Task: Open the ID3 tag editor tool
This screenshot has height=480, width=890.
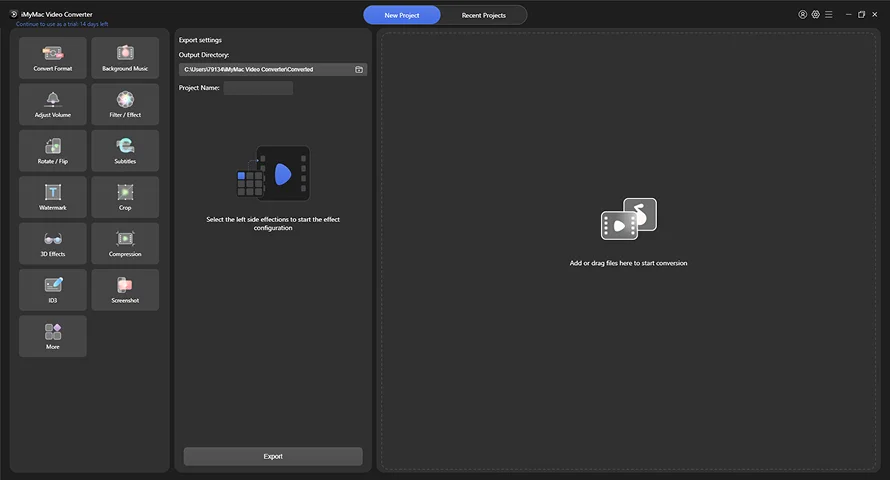Action: (x=53, y=290)
